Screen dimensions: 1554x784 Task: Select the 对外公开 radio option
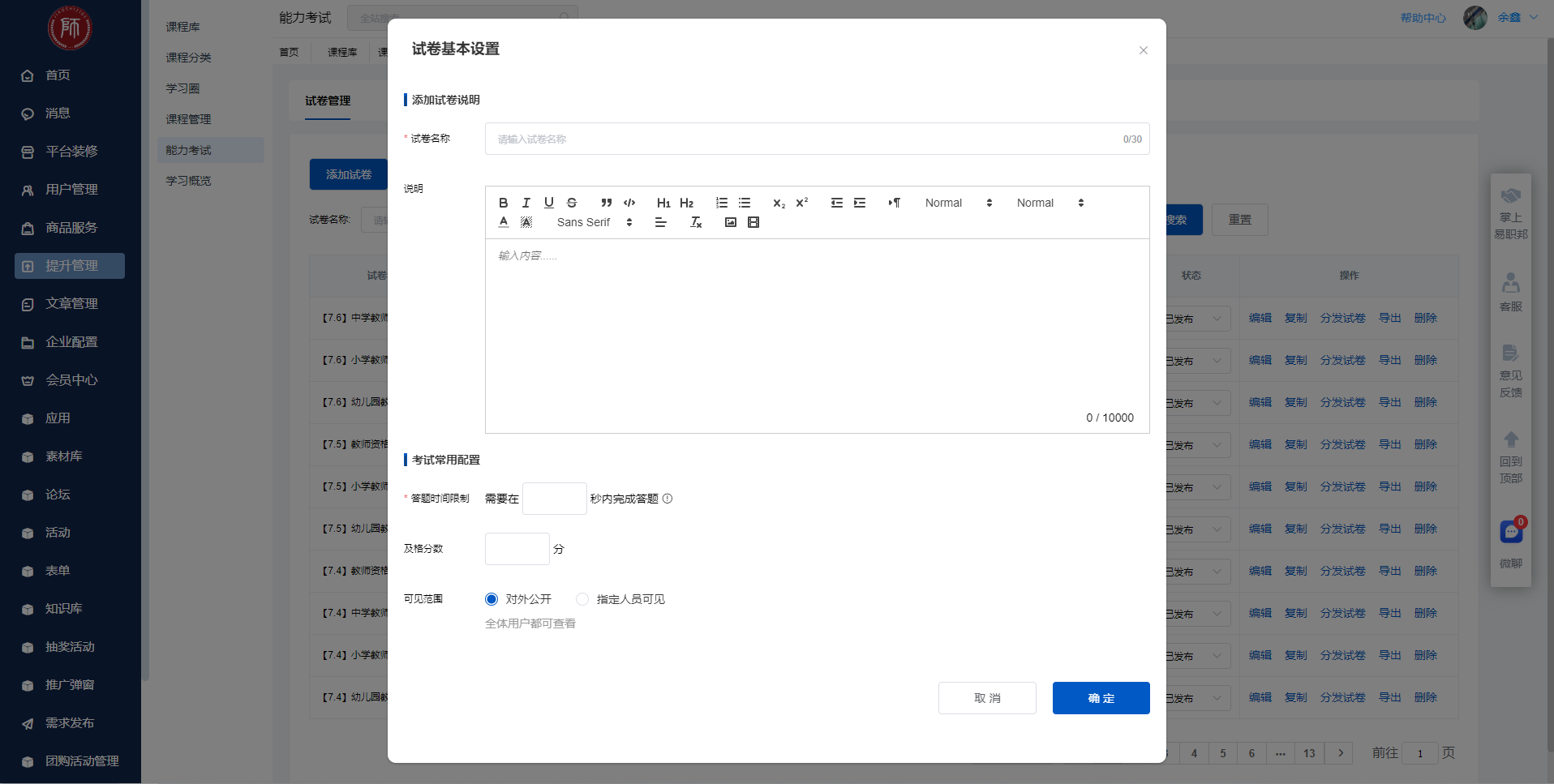click(492, 599)
